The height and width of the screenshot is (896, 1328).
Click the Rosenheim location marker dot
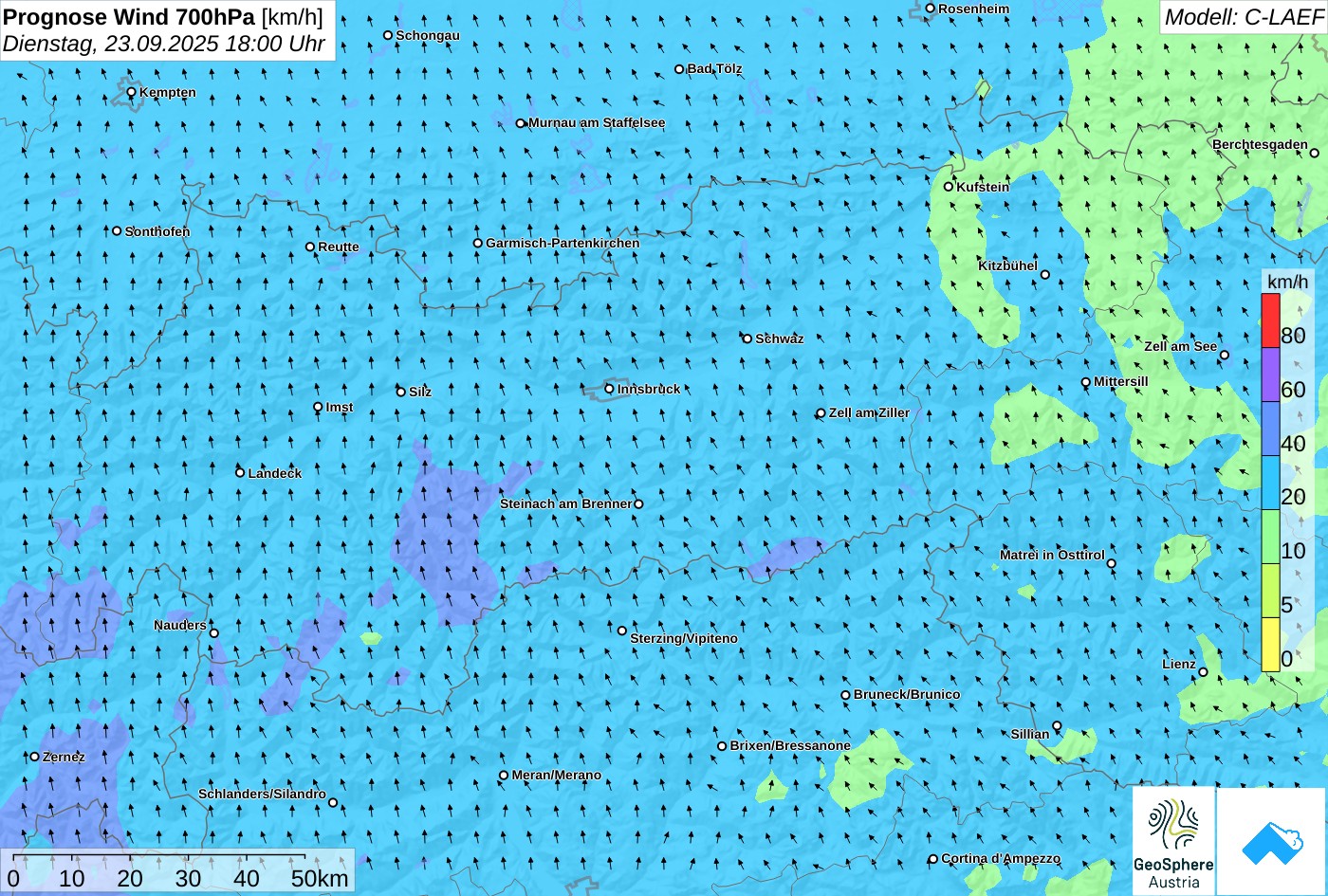pos(931,9)
